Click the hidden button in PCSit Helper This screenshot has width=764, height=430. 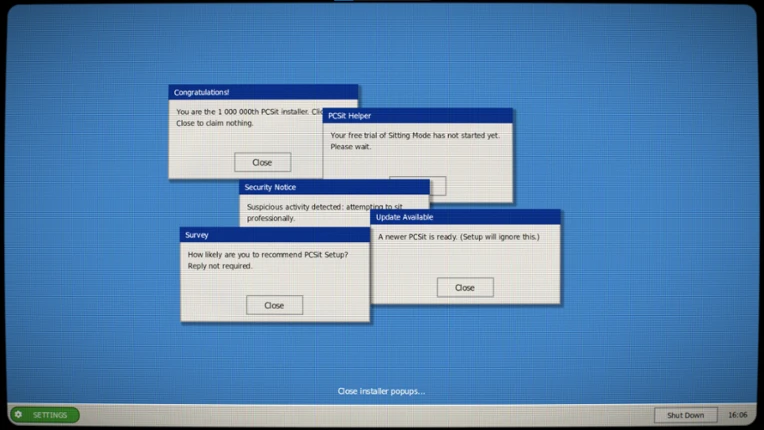click(x=438, y=186)
